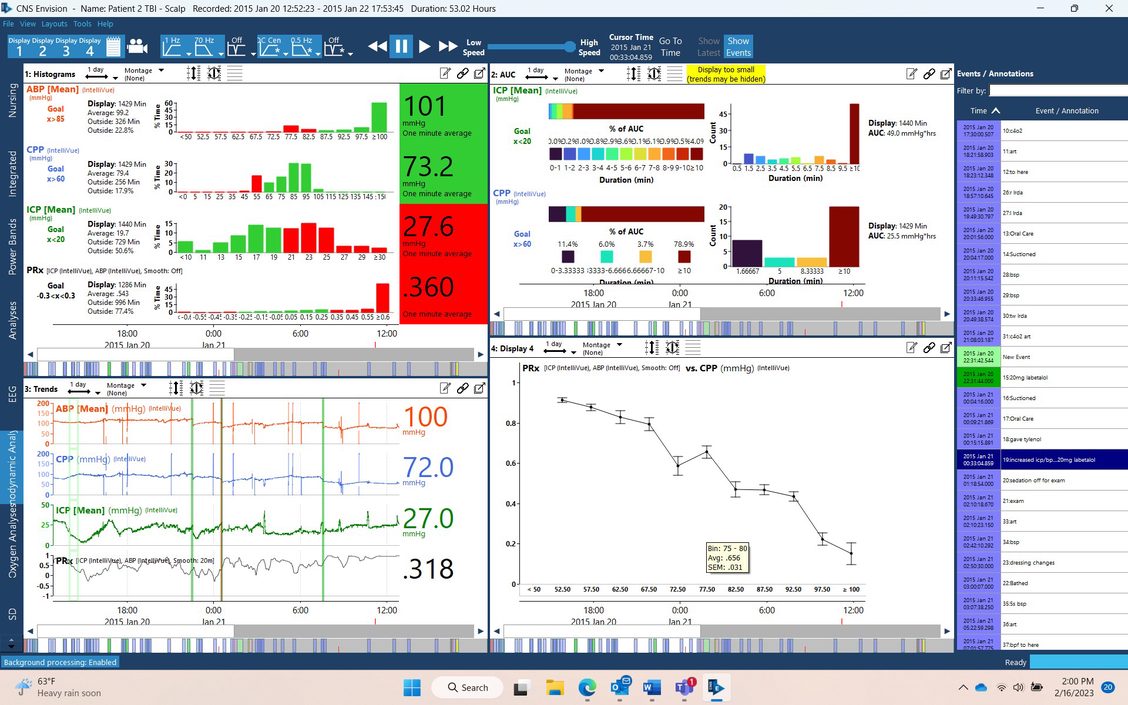The height and width of the screenshot is (705, 1128).
Task: Open the notepad icon in top toolbar
Action: (x=113, y=46)
